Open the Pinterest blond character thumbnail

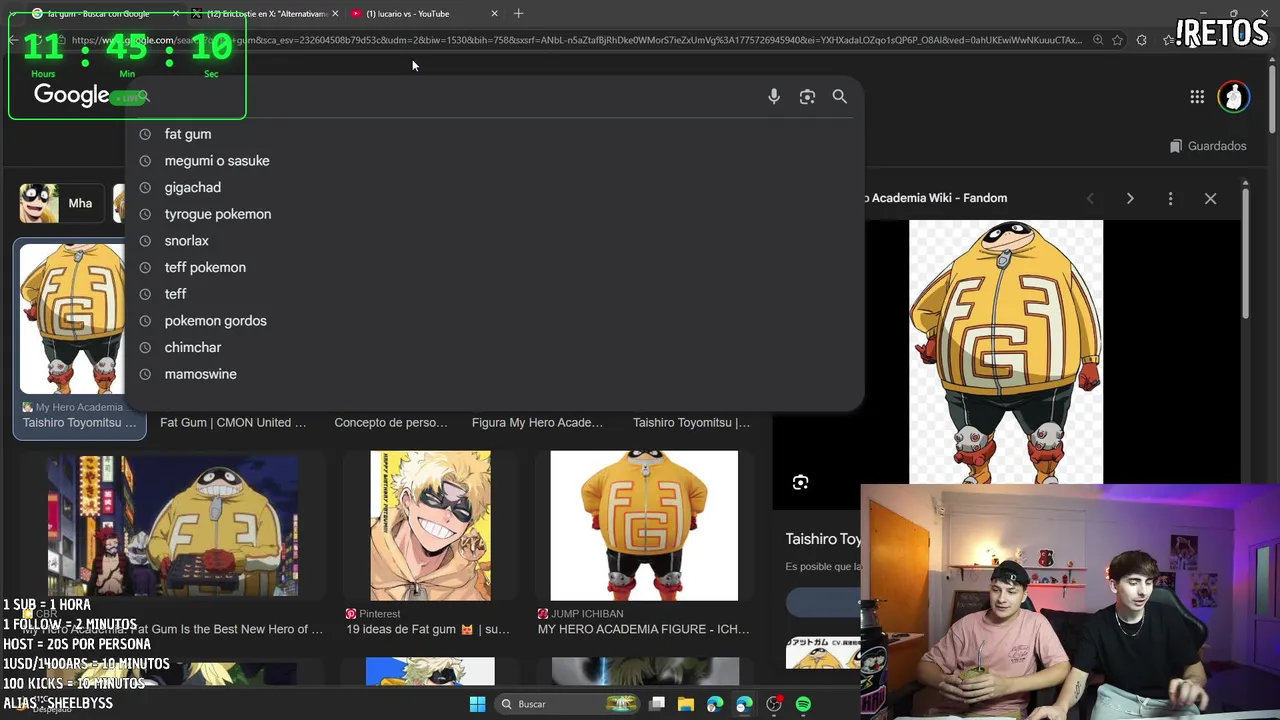430,526
